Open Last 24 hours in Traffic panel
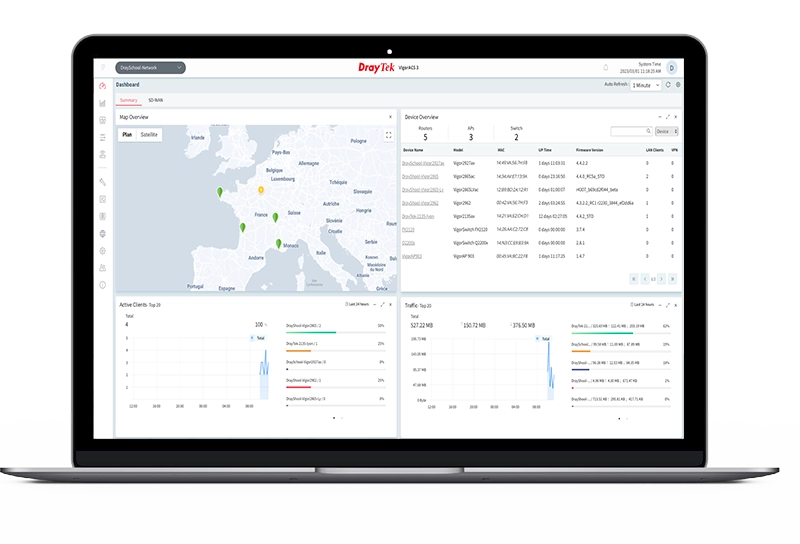 click(642, 305)
